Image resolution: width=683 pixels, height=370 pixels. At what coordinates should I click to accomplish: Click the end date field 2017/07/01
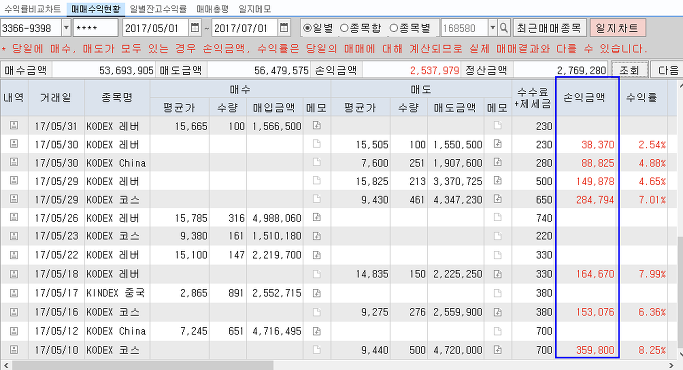244,28
